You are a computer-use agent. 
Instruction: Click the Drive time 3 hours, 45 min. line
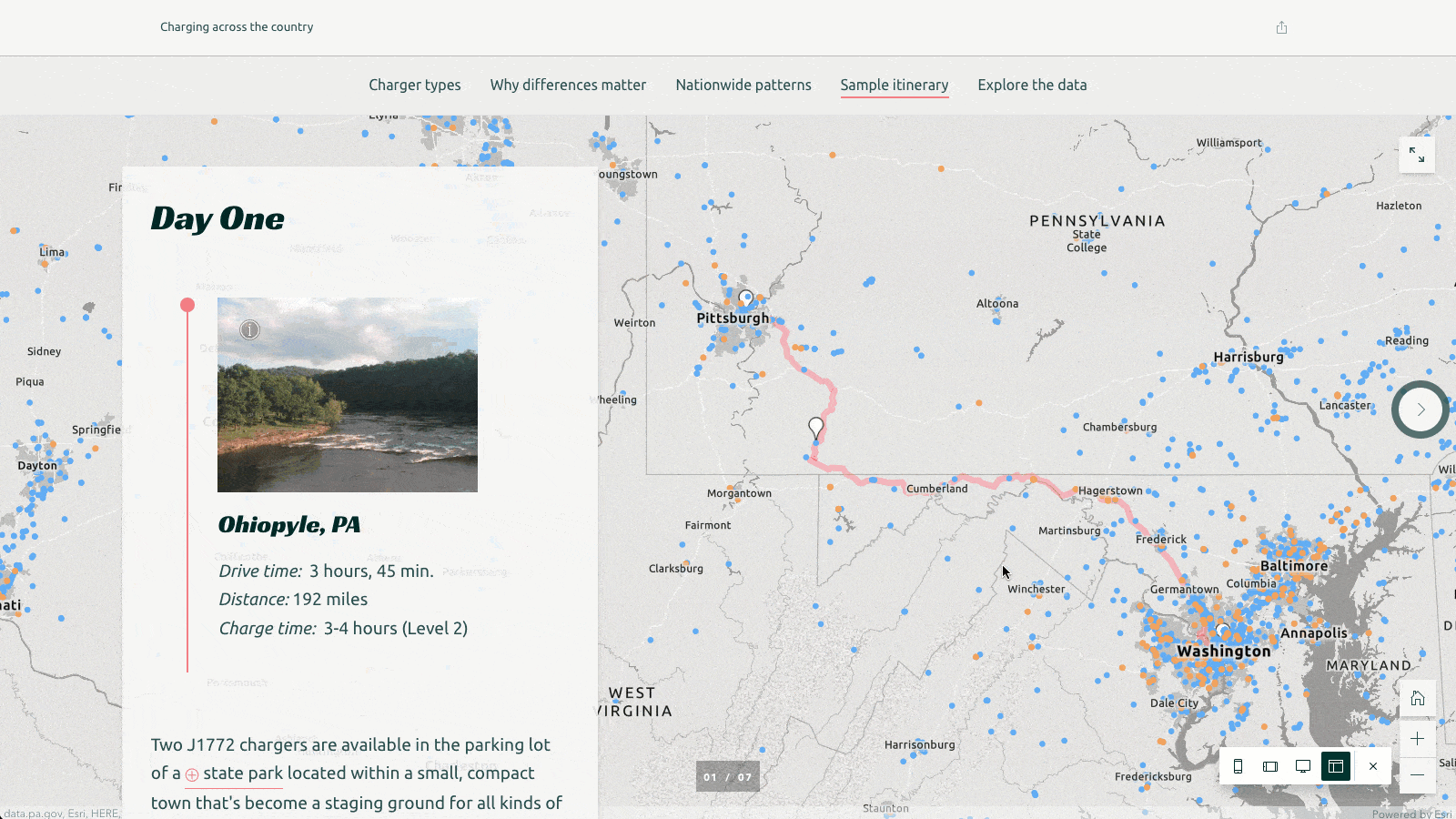(x=326, y=571)
